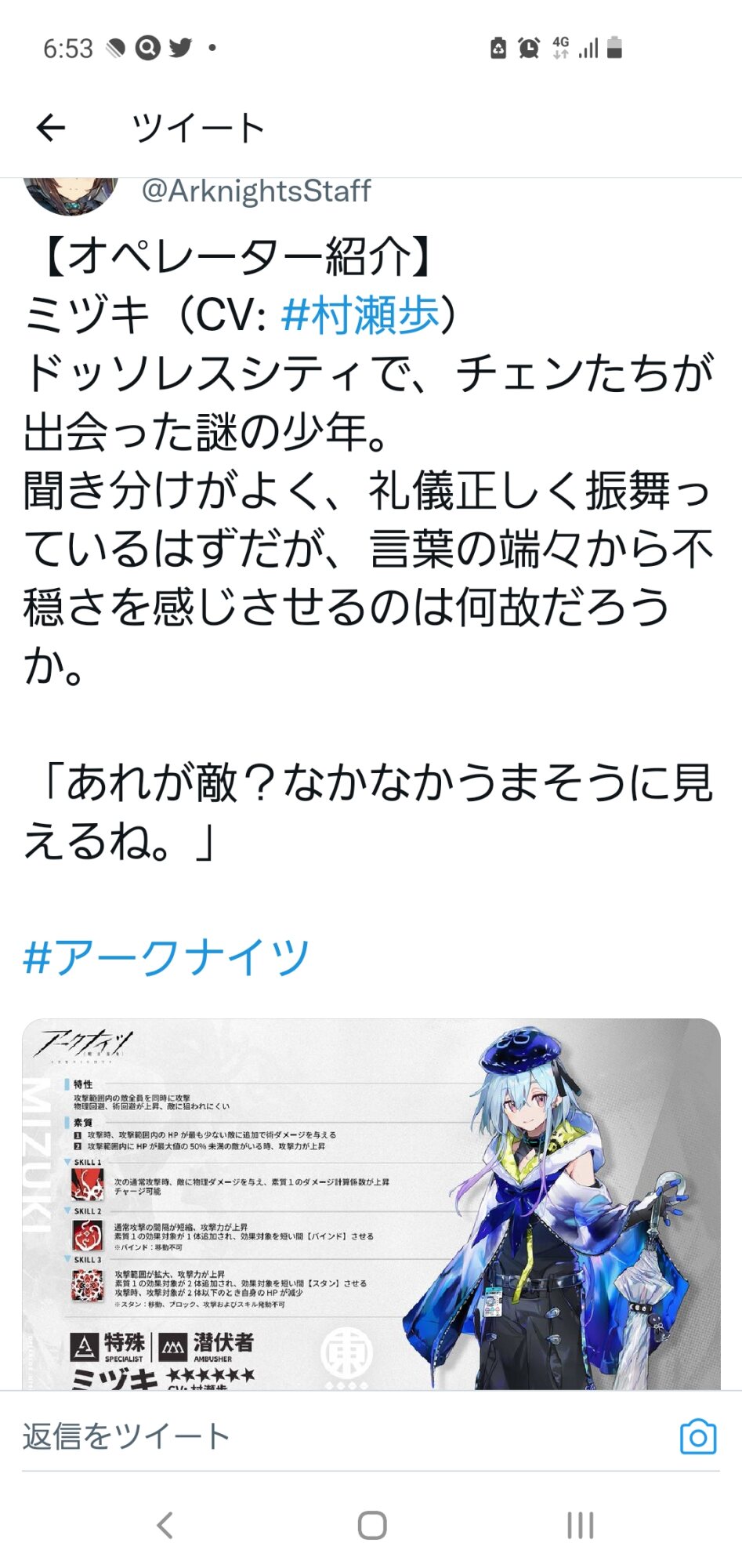742x1568 pixels.
Task: Focus the 返信をツイート reply field
Action: [x=345, y=1436]
